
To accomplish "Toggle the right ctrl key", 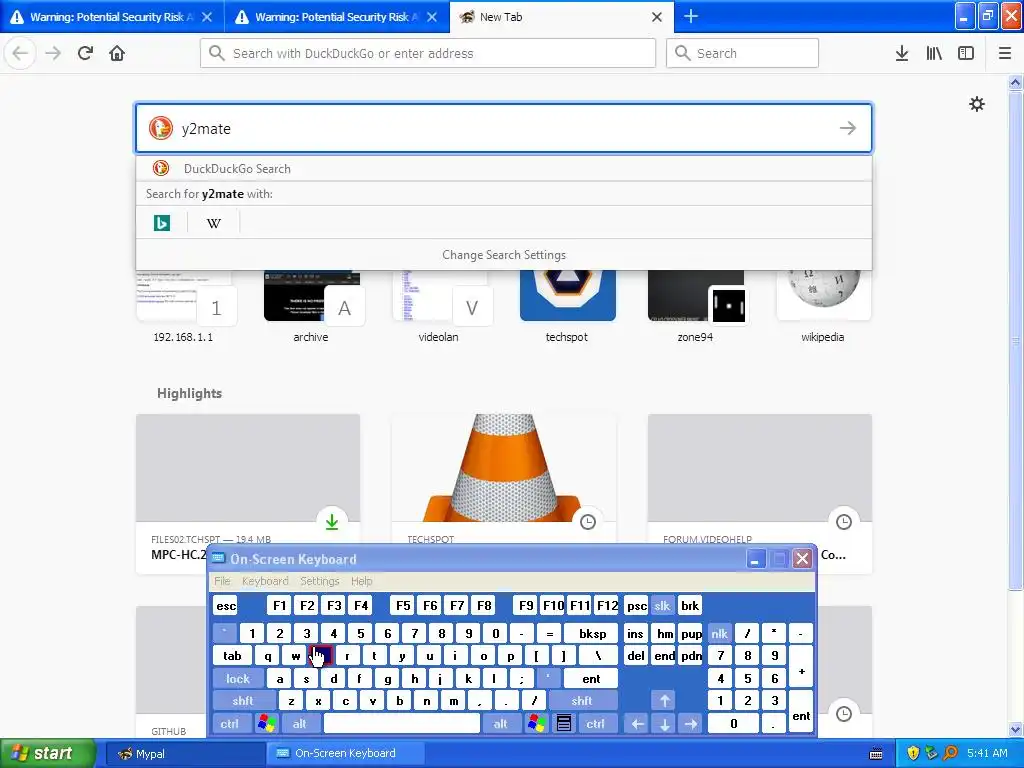I will [595, 723].
